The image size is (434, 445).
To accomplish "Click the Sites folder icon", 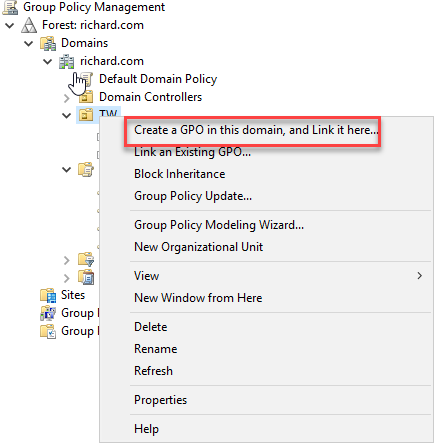I will (48, 295).
